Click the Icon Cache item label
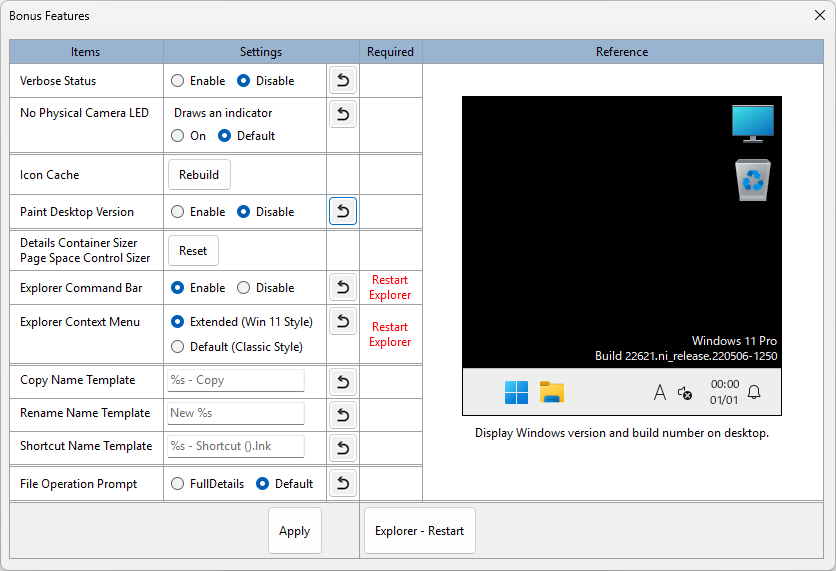 pyautogui.click(x=50, y=175)
